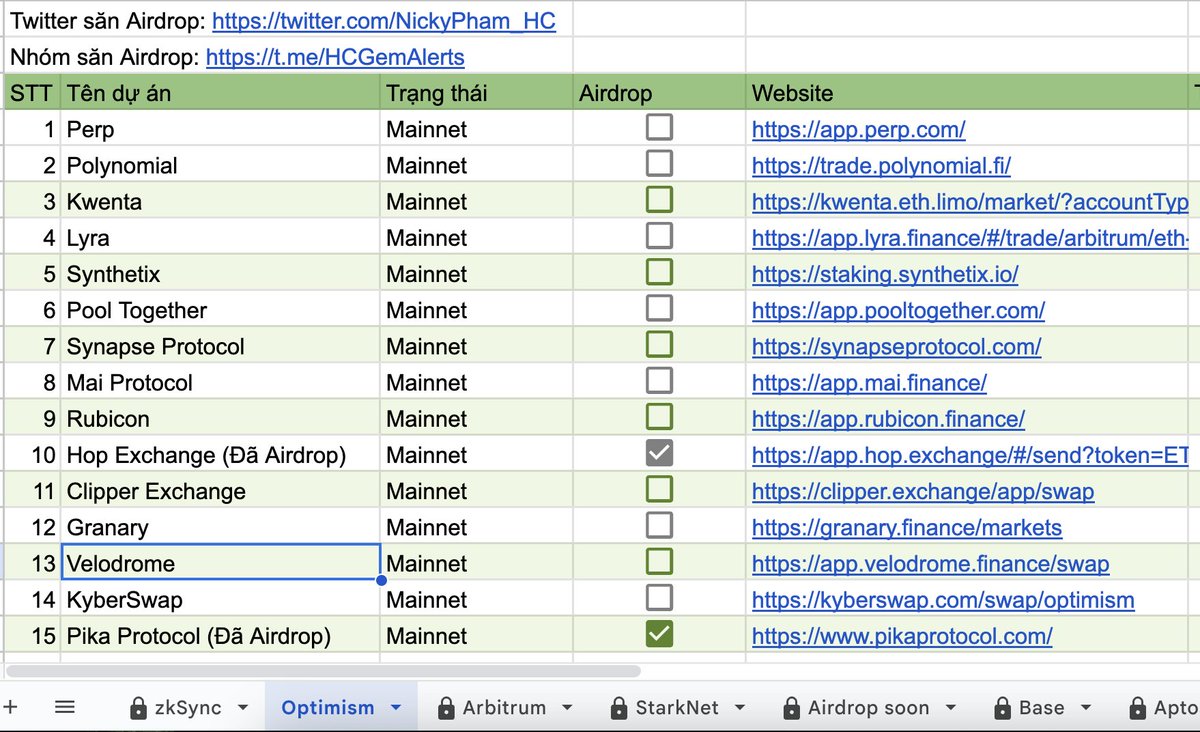The image size is (1200, 732).
Task: Click the lock icon on Base tab
Action: pos(1002,708)
